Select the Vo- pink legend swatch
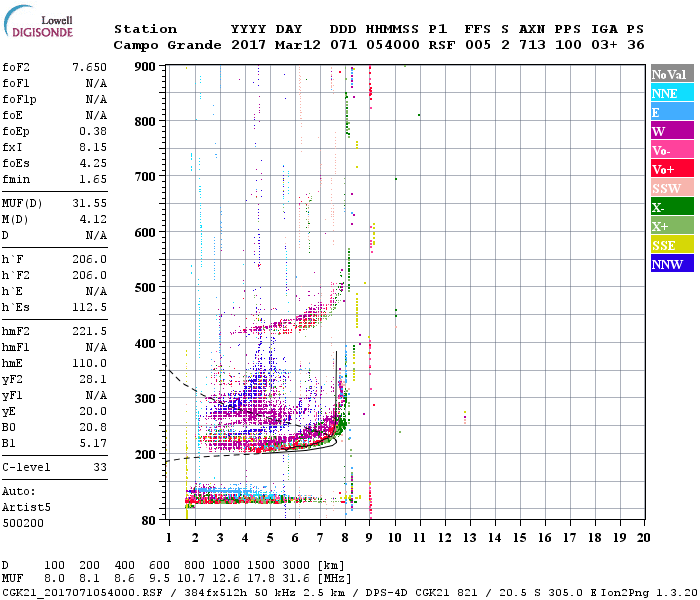This screenshot has width=700, height=600. tap(672, 150)
